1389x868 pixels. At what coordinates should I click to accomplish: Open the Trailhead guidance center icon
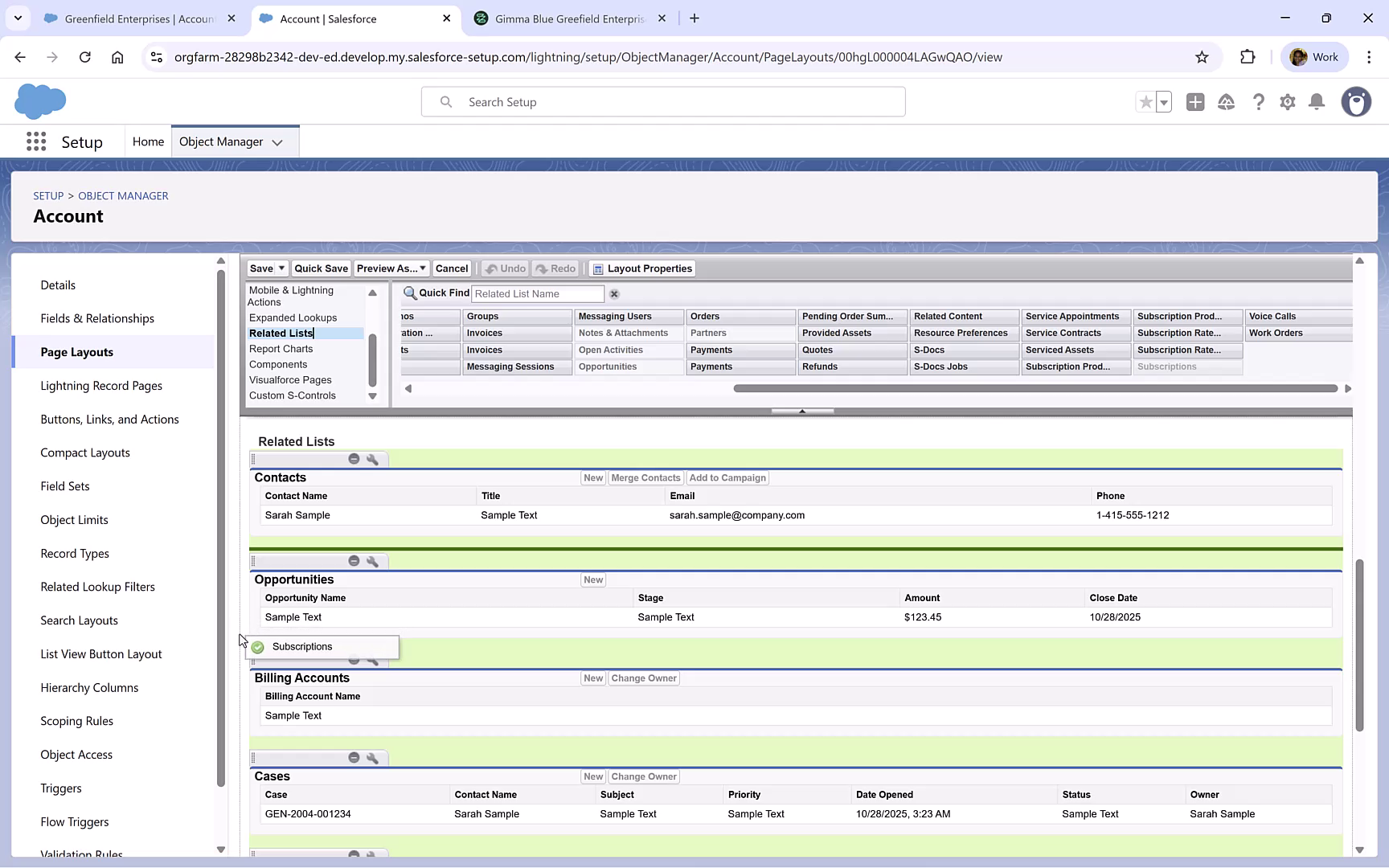point(1226,102)
